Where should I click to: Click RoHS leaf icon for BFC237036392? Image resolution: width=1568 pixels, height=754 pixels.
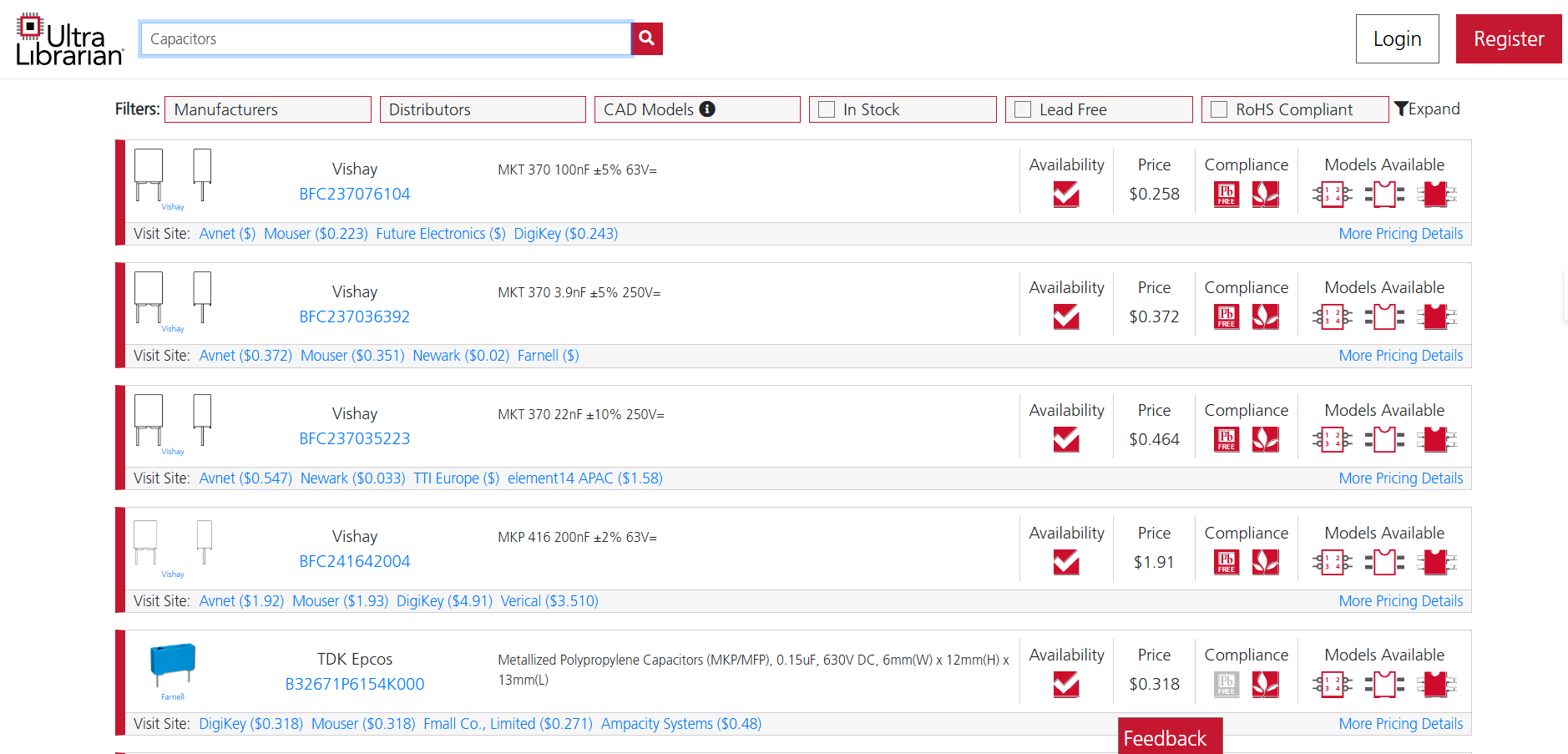pos(1266,317)
